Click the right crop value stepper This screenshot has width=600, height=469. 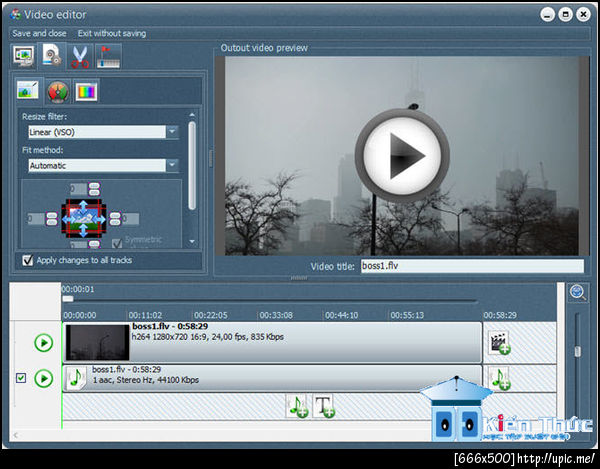tap(115, 219)
